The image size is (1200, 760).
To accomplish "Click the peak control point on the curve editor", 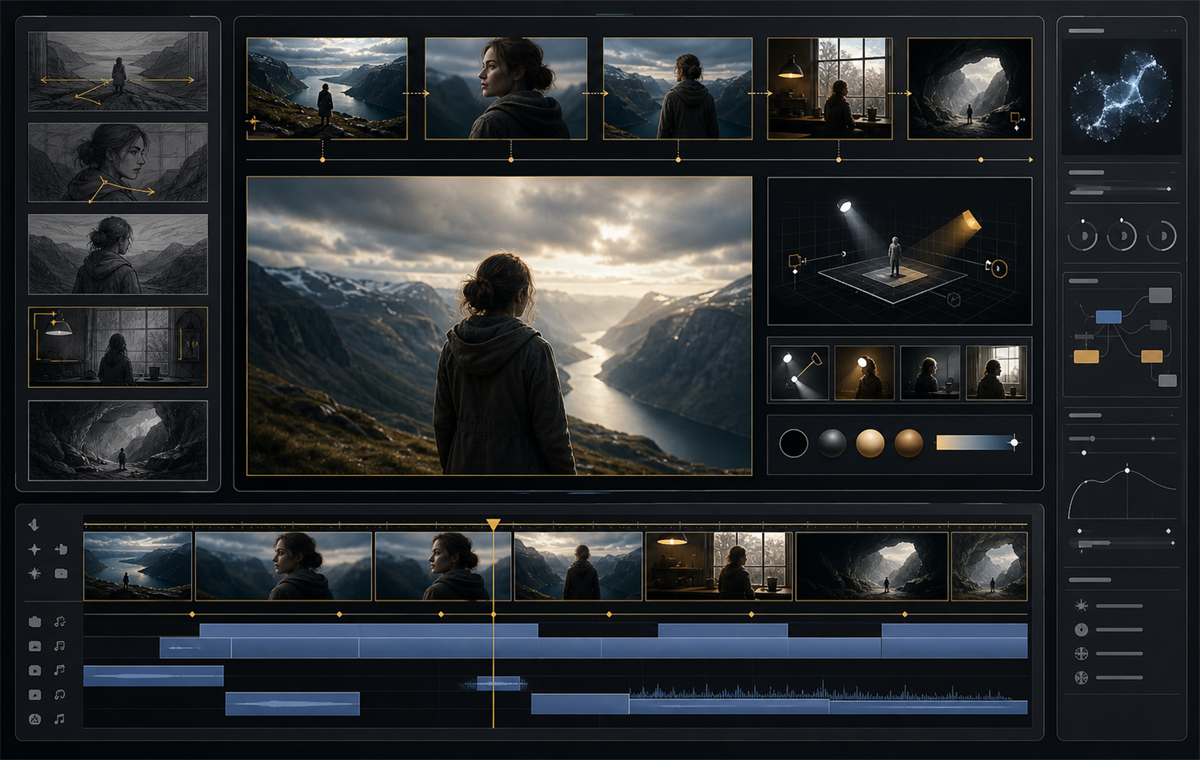I will [x=1127, y=468].
